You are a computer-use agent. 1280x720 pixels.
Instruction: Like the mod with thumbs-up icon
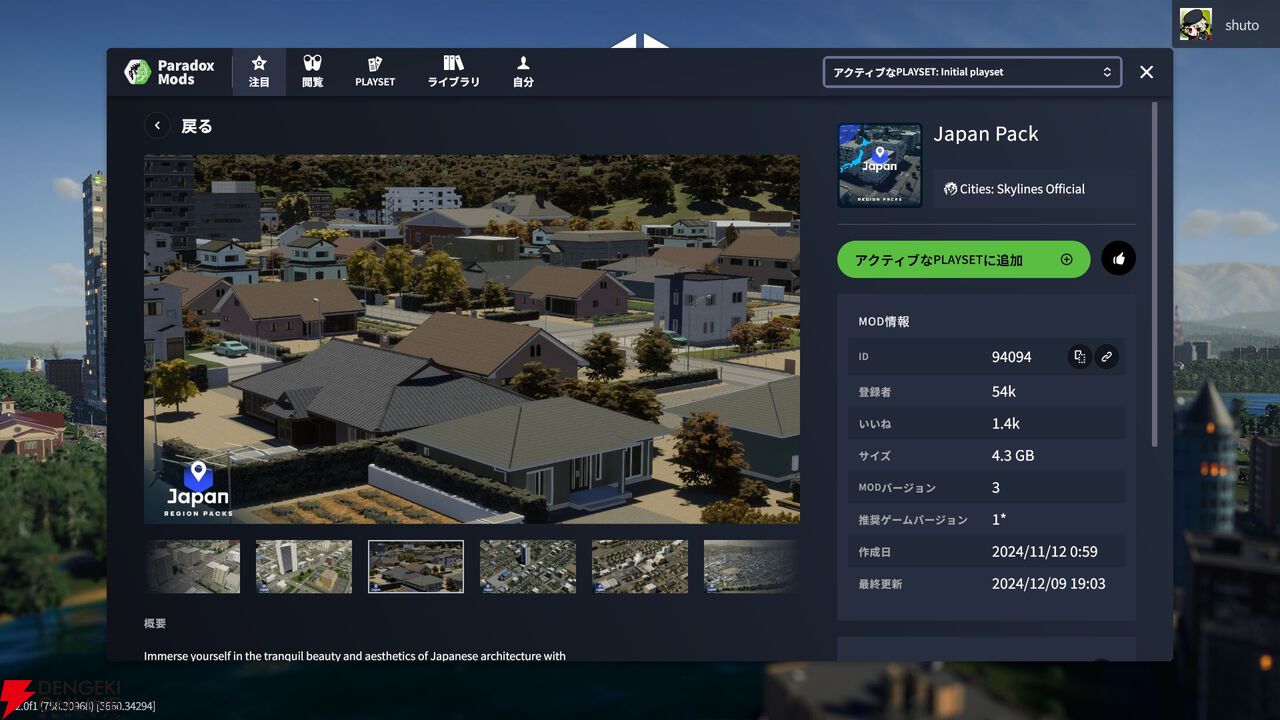click(1118, 260)
